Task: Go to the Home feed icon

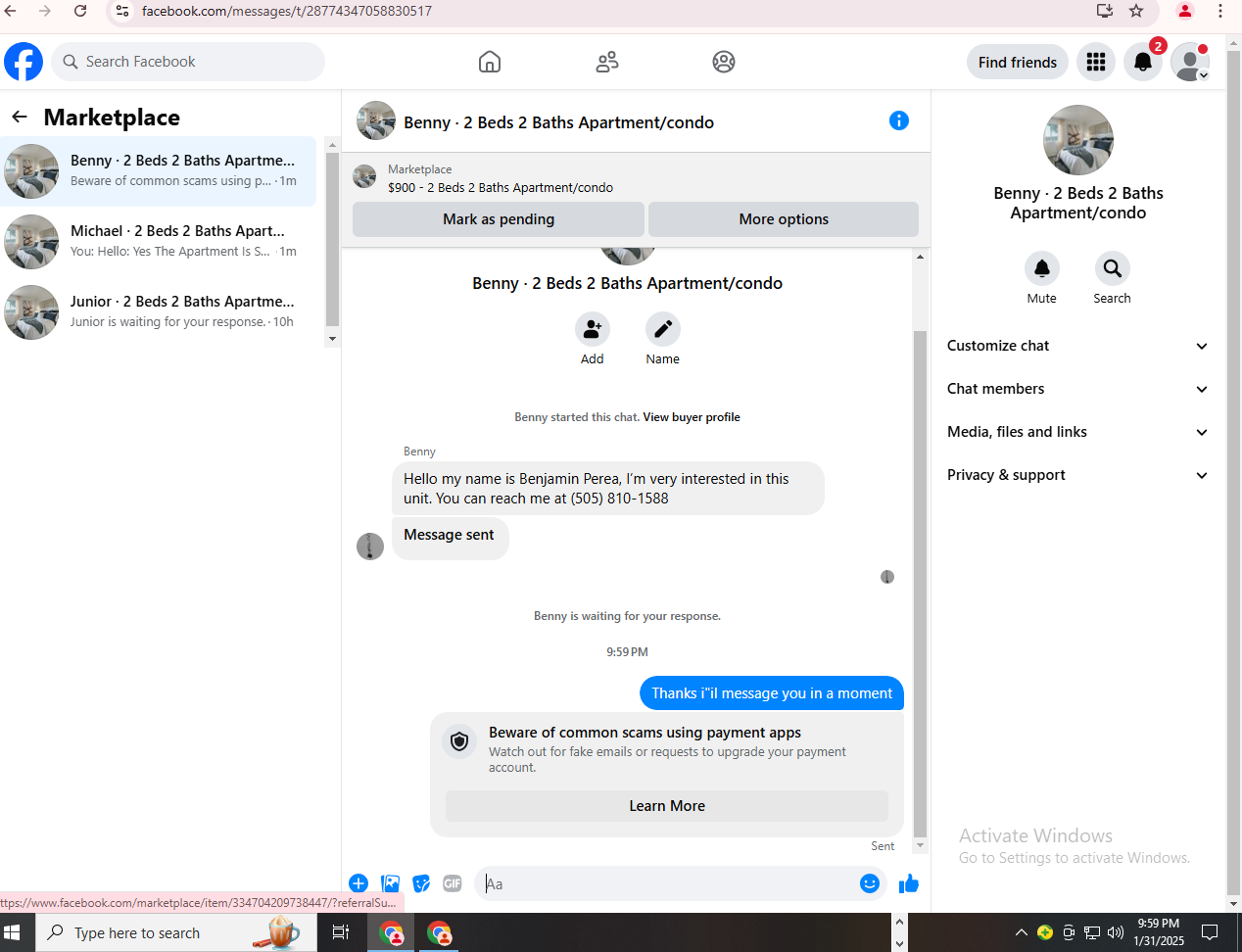Action: coord(490,62)
